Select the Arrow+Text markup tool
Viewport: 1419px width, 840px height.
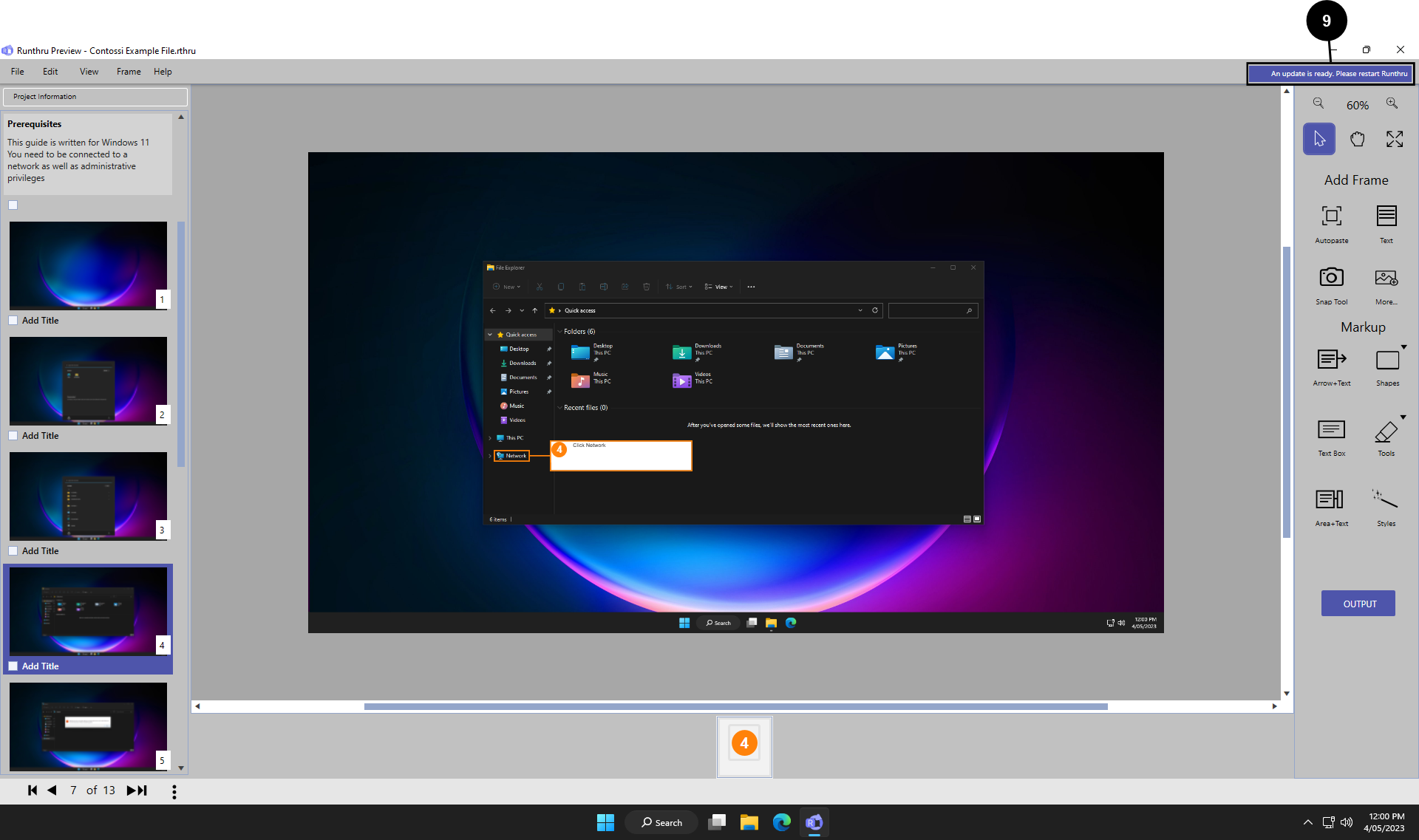1331,360
